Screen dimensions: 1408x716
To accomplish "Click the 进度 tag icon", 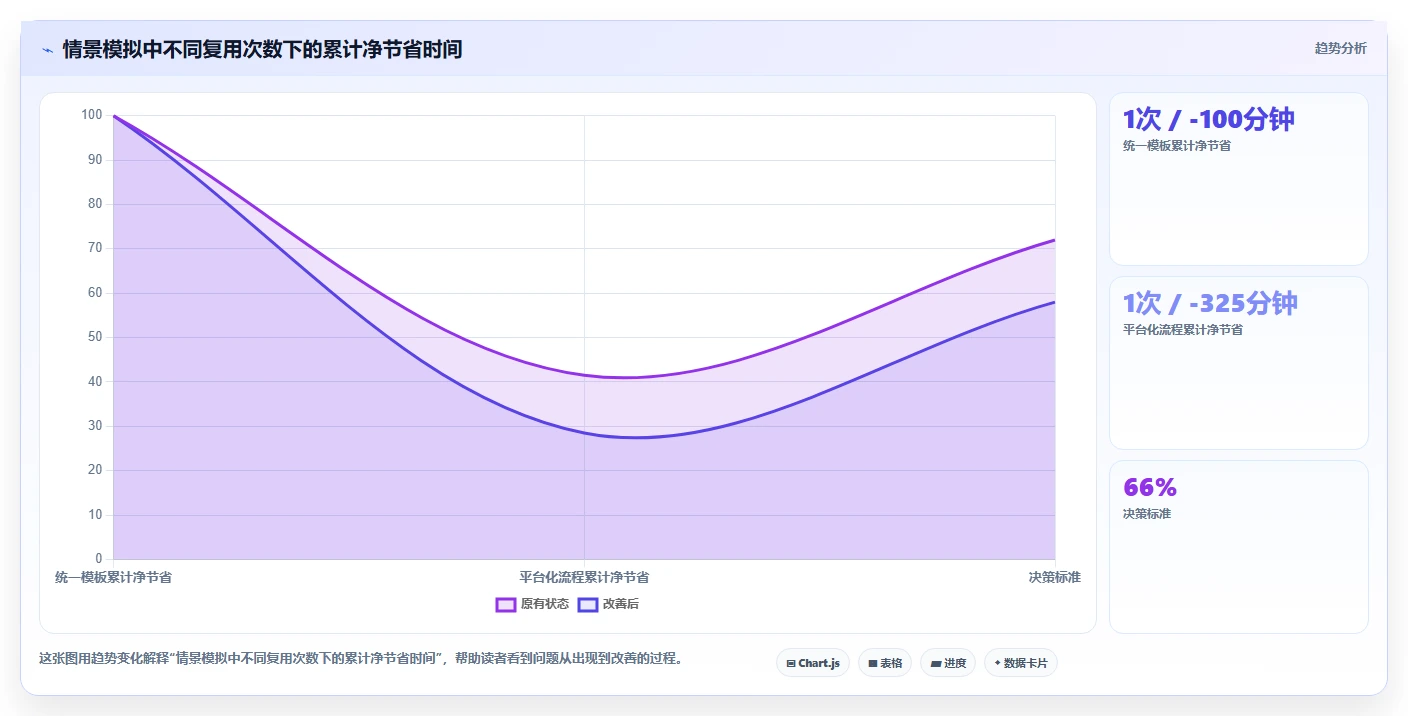I will point(935,664).
